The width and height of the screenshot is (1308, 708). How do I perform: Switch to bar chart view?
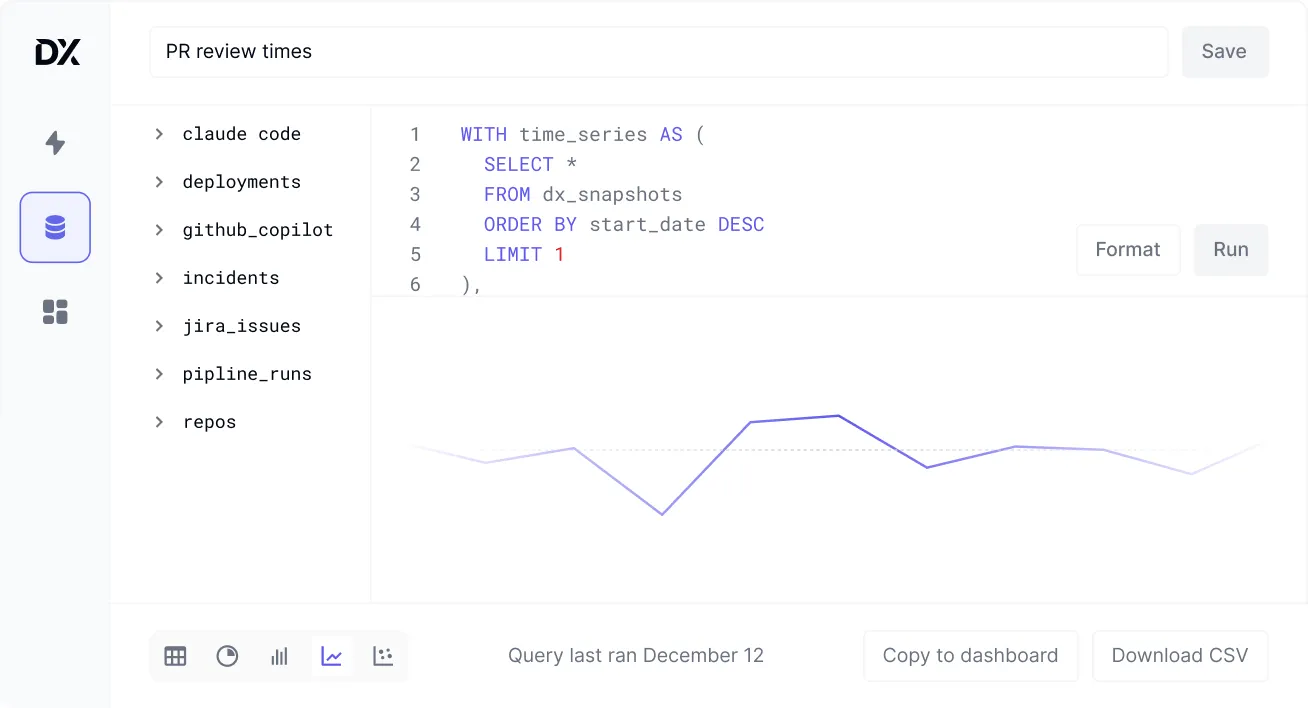click(279, 656)
